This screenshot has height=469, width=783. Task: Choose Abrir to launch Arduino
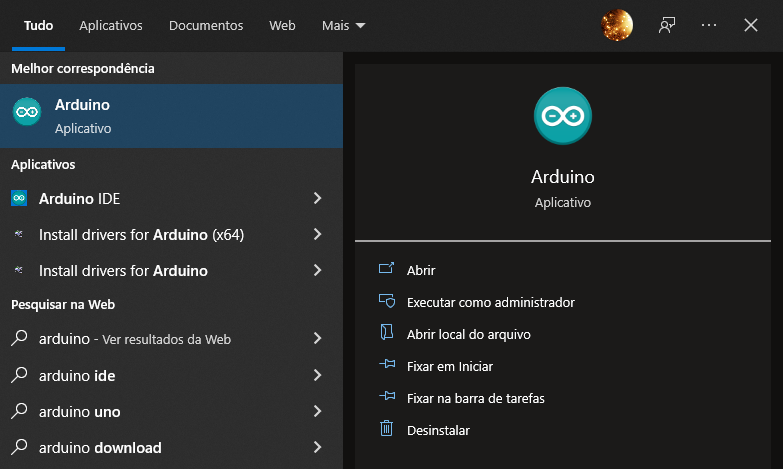(421, 270)
